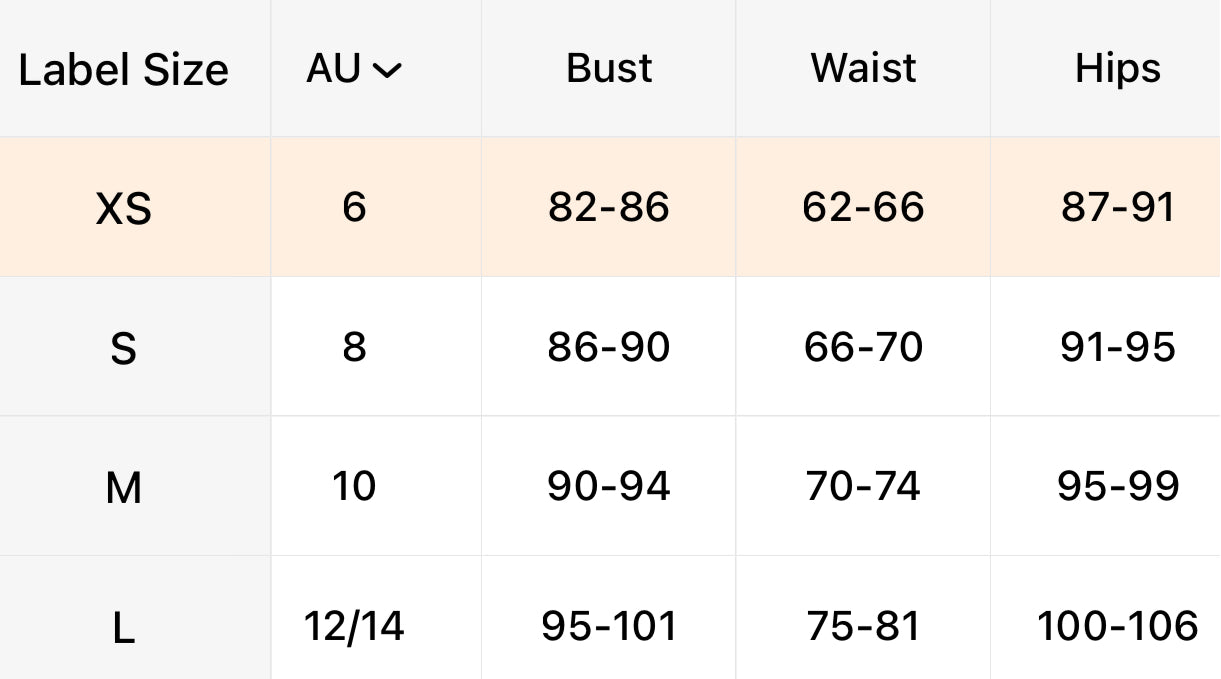Click the 86-90 bust measurement
Screen dimensions: 1221x679
[x=609, y=347]
